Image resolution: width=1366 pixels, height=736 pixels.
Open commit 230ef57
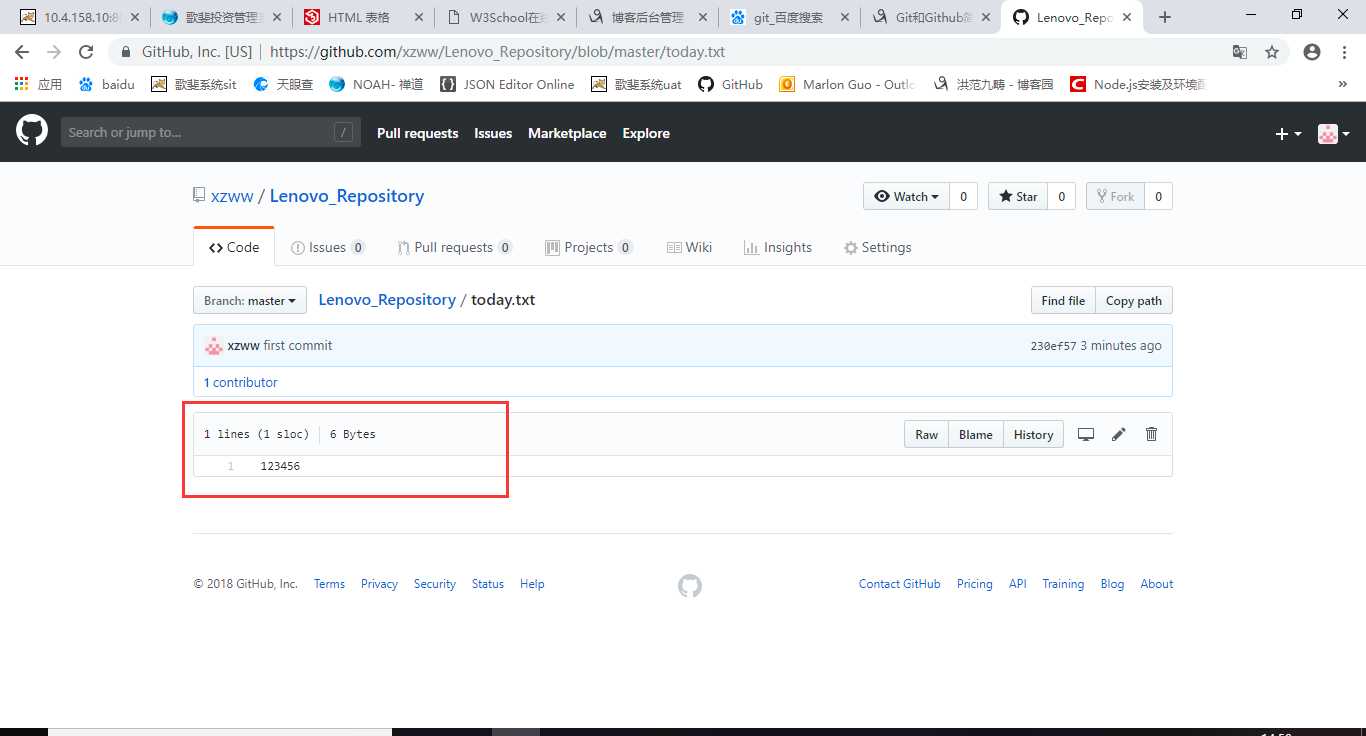pyautogui.click(x=1053, y=346)
